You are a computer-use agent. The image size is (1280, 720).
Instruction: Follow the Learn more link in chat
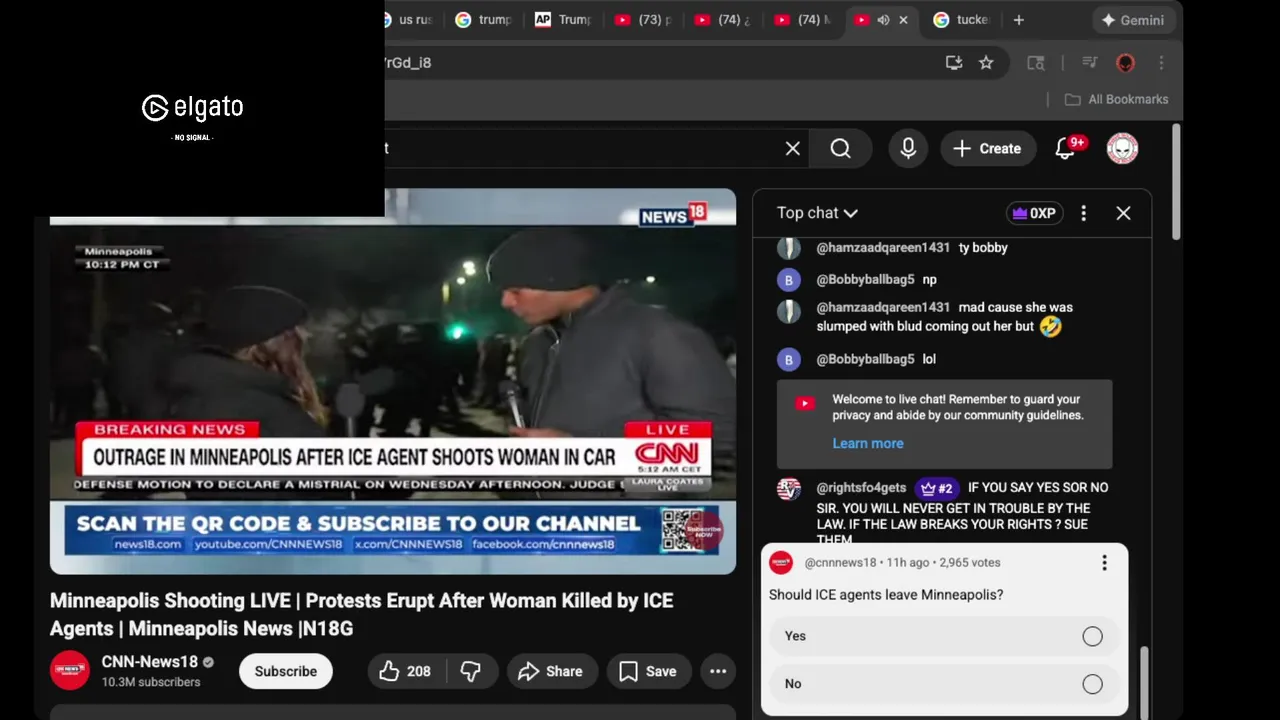[868, 443]
